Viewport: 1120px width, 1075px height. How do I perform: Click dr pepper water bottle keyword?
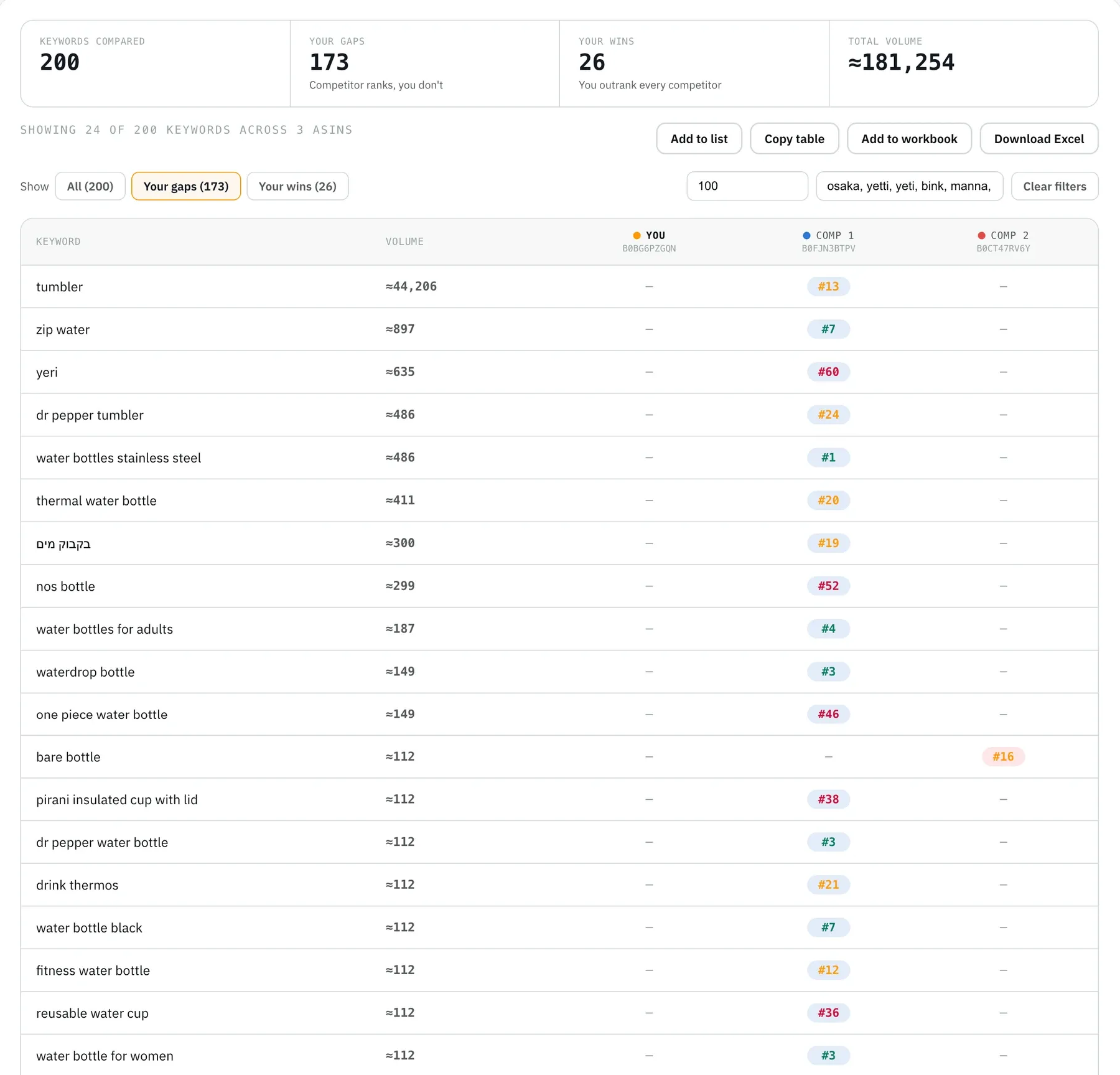click(102, 843)
